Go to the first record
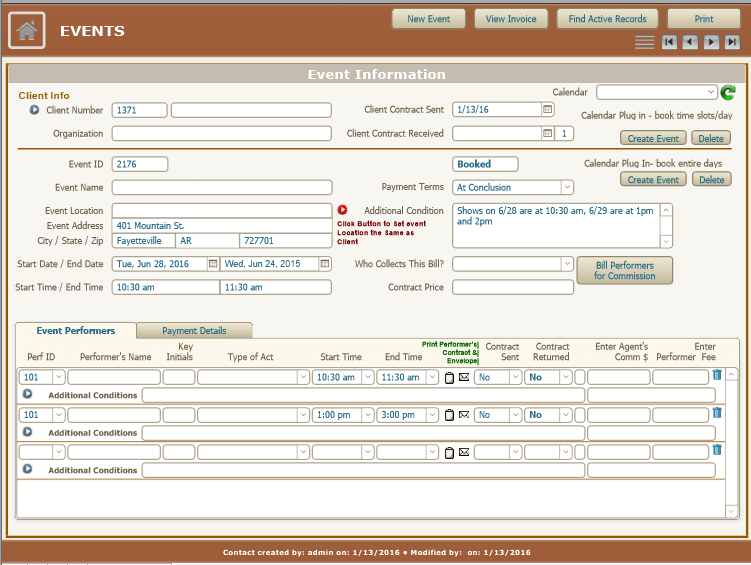The image size is (751, 565). (667, 42)
